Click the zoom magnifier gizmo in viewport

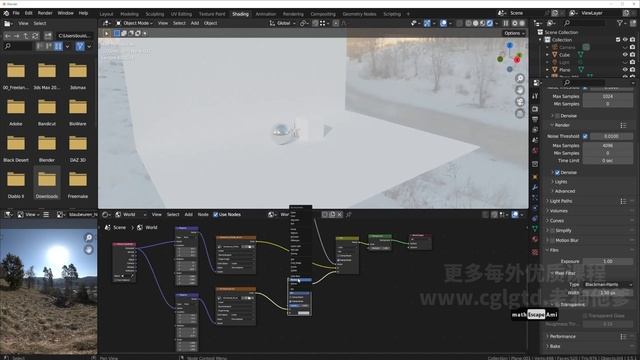point(520,78)
